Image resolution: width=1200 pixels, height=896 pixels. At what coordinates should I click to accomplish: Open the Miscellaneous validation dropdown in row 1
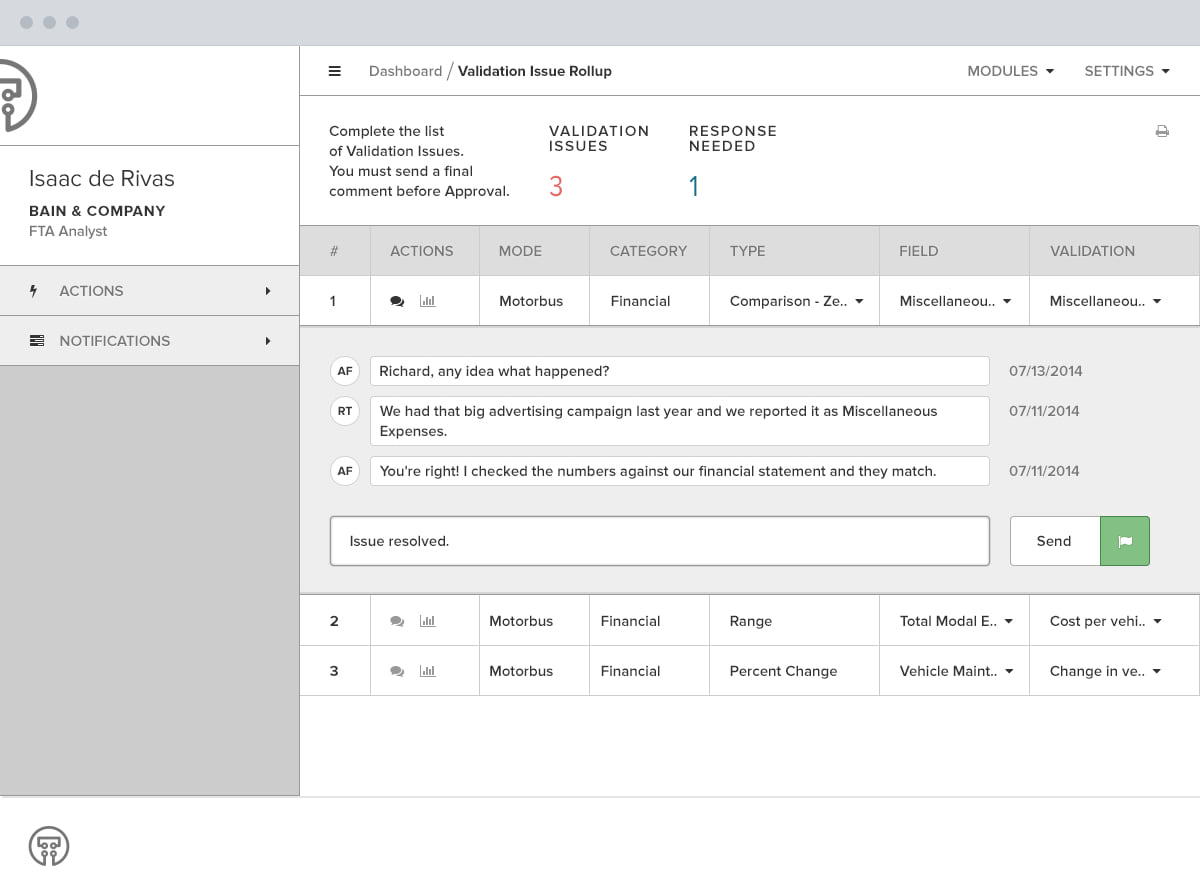(1105, 301)
